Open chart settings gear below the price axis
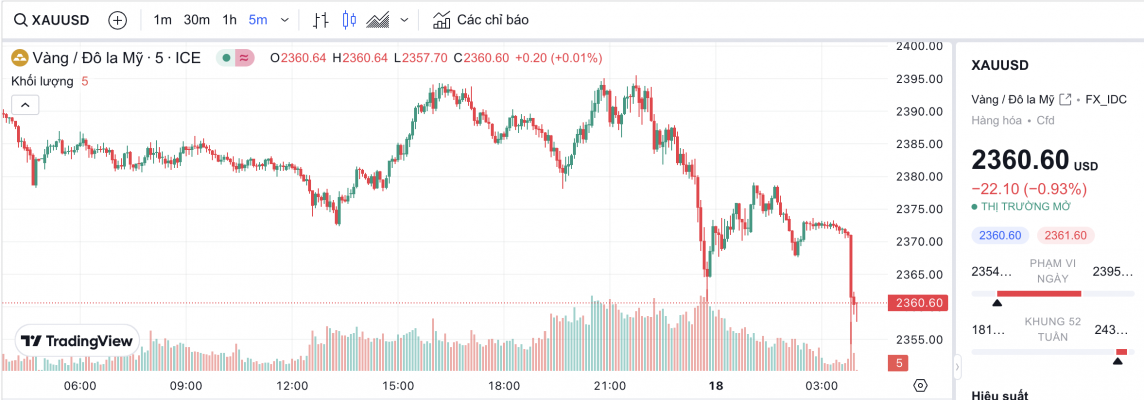This screenshot has height=400, width=1144. [x=920, y=386]
